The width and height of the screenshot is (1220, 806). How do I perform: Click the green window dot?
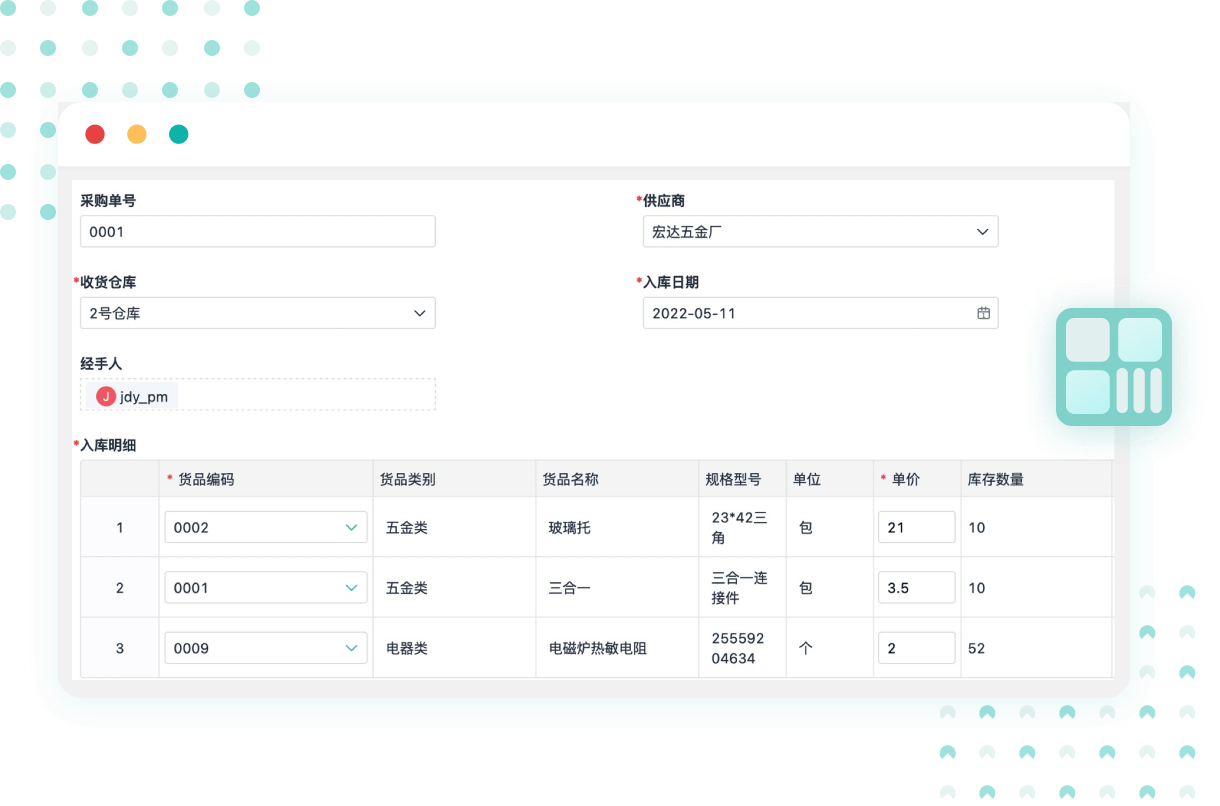click(x=179, y=134)
